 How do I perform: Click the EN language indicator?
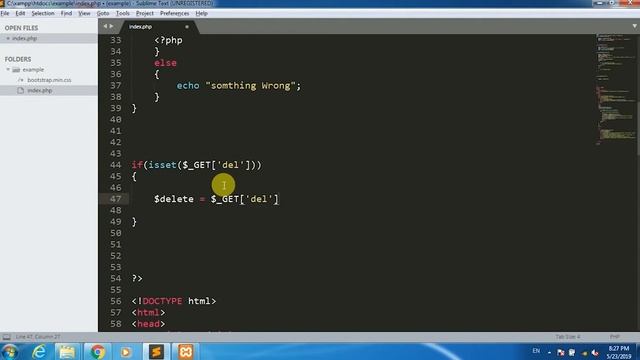tap(536, 351)
